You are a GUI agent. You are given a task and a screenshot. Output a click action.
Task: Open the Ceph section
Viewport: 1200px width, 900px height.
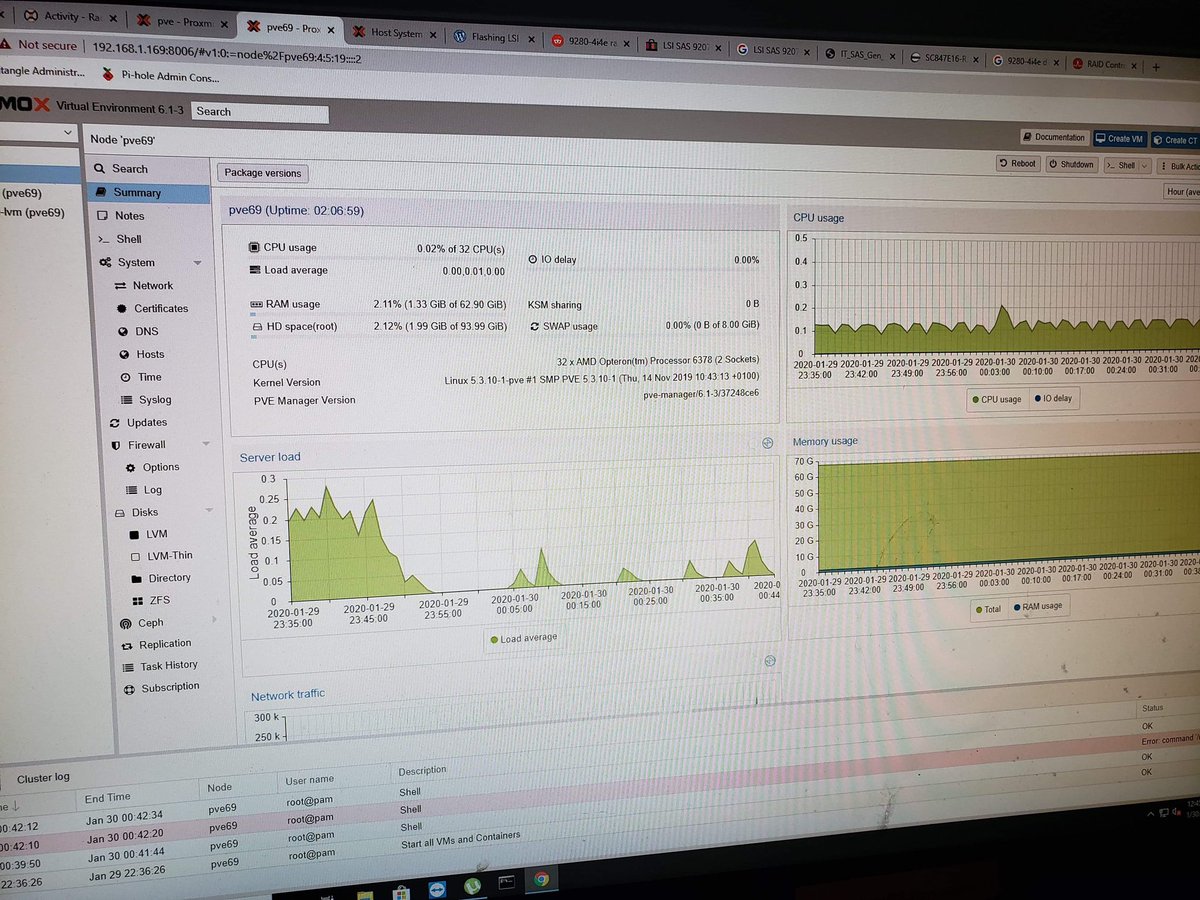tap(151, 623)
